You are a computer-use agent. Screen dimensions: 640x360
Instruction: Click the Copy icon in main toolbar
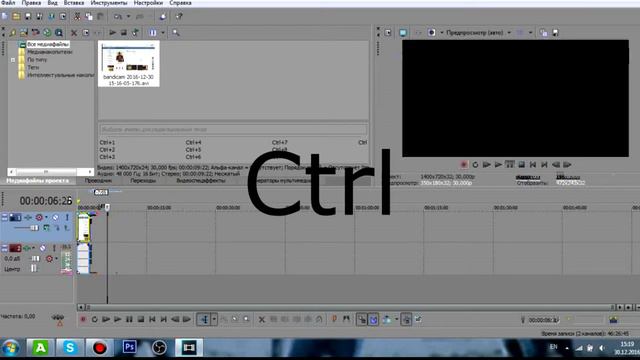point(89,16)
